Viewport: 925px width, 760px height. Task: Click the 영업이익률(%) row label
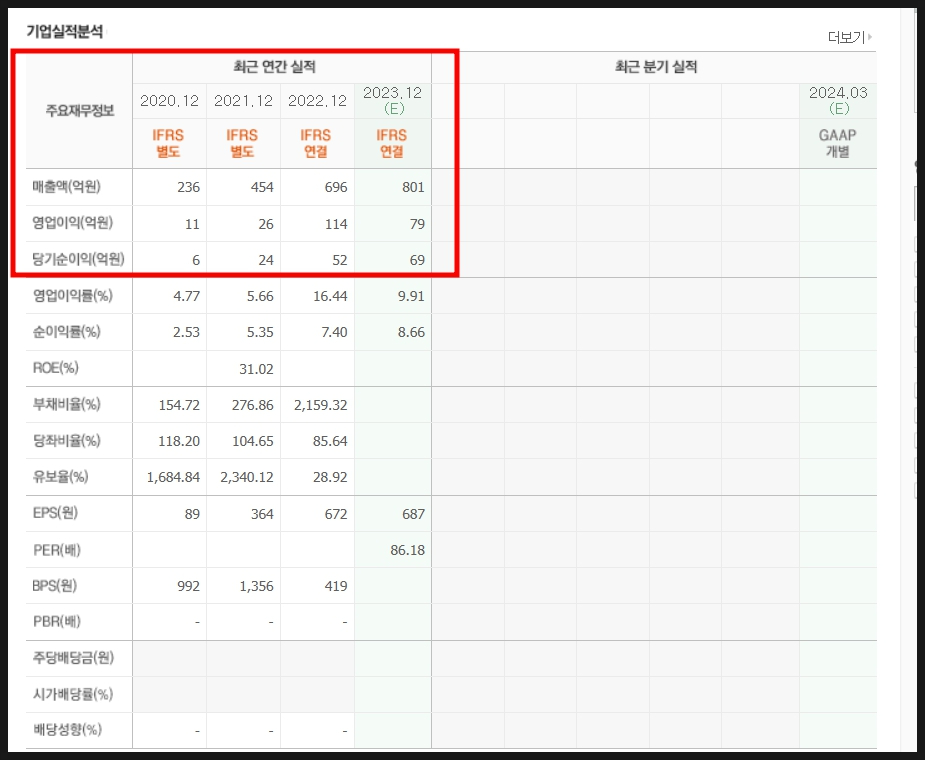coord(73,296)
